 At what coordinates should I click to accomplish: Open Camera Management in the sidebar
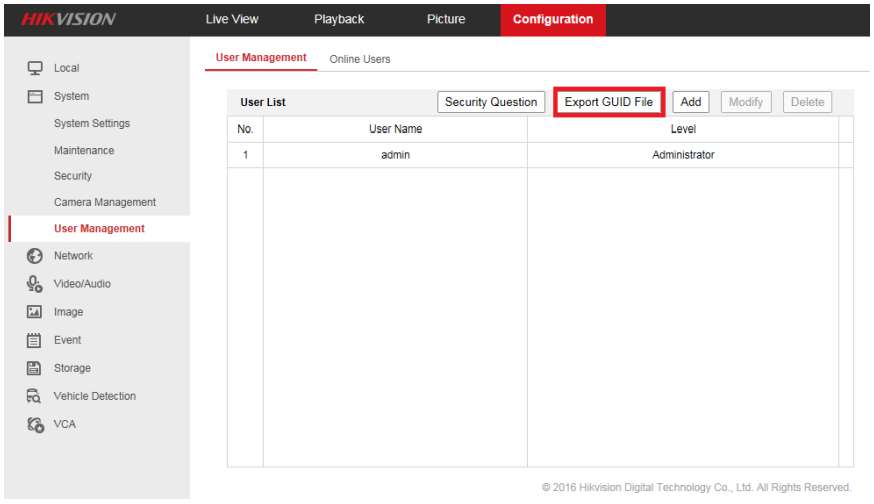click(x=105, y=202)
